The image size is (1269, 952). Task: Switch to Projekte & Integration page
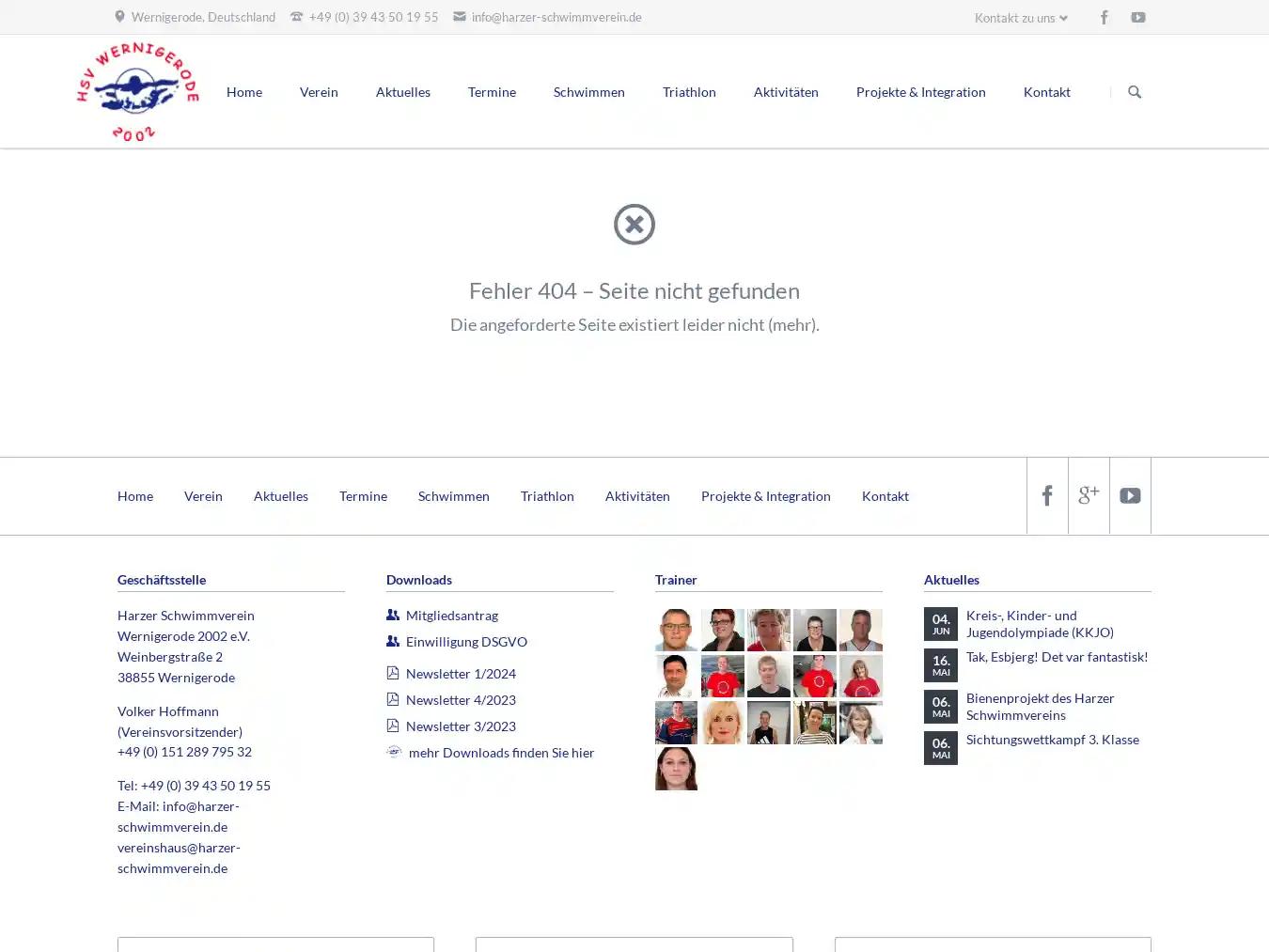pyautogui.click(x=921, y=91)
